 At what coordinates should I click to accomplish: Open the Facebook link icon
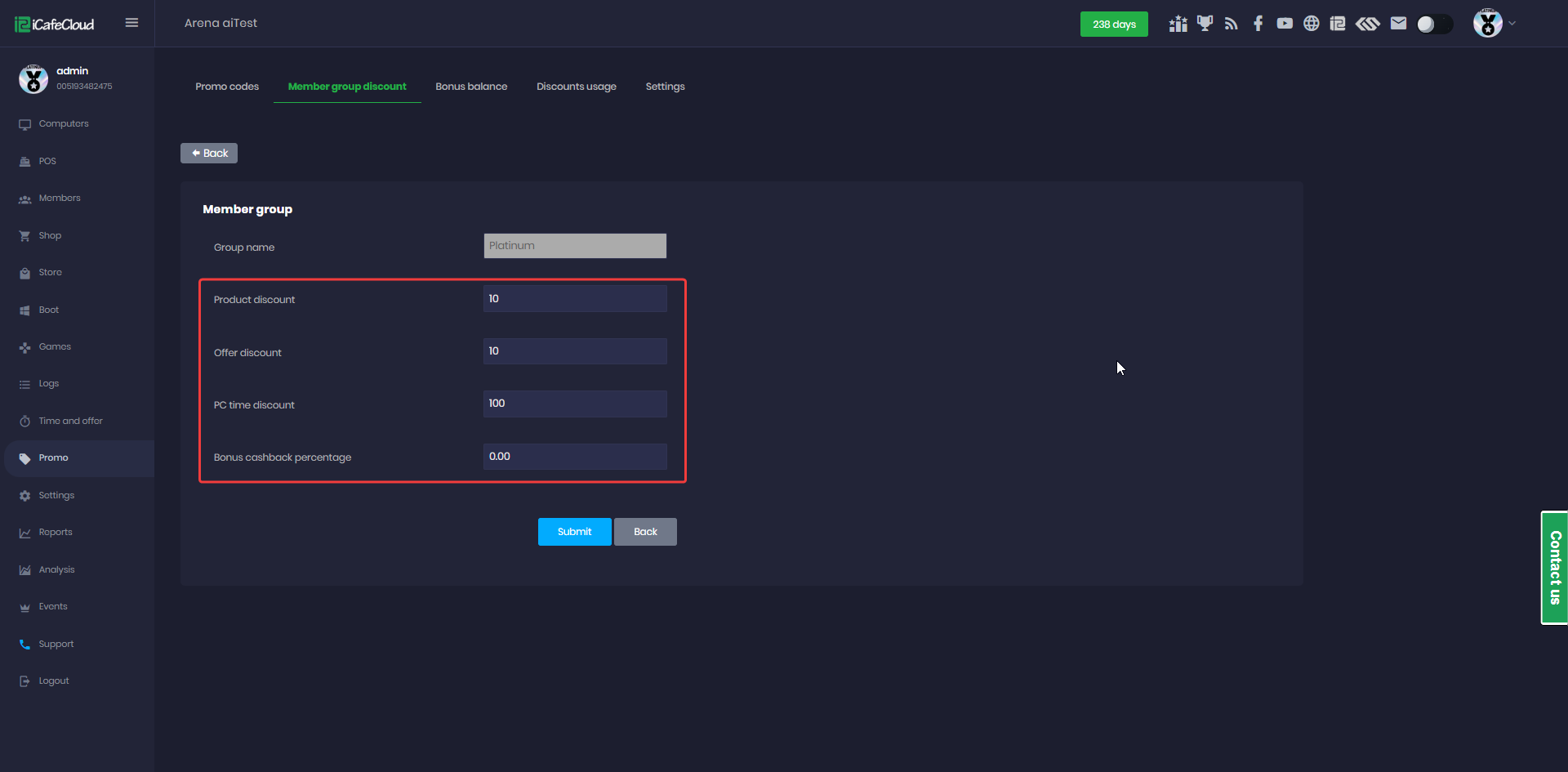[1258, 24]
